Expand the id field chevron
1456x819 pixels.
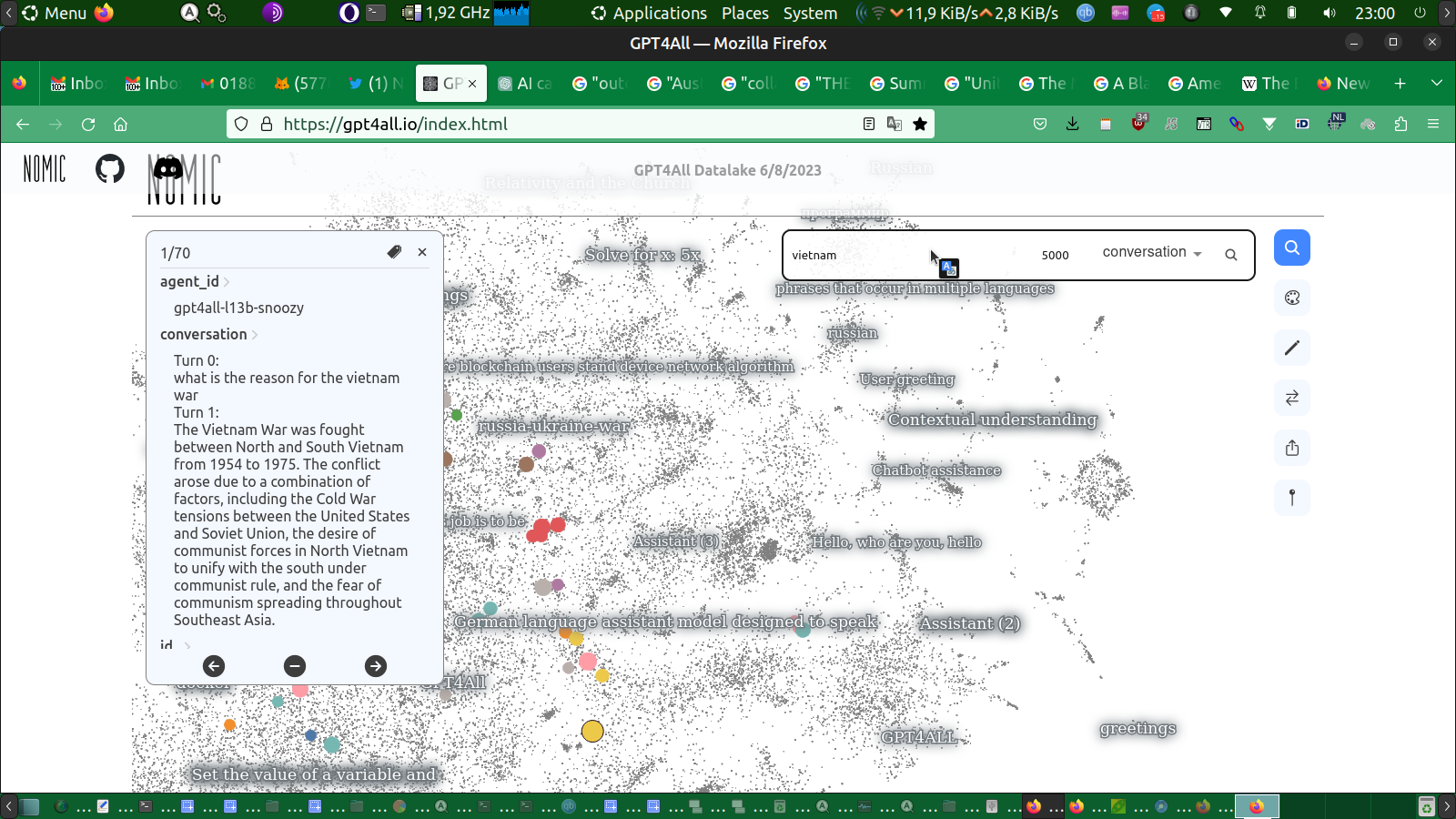187,646
